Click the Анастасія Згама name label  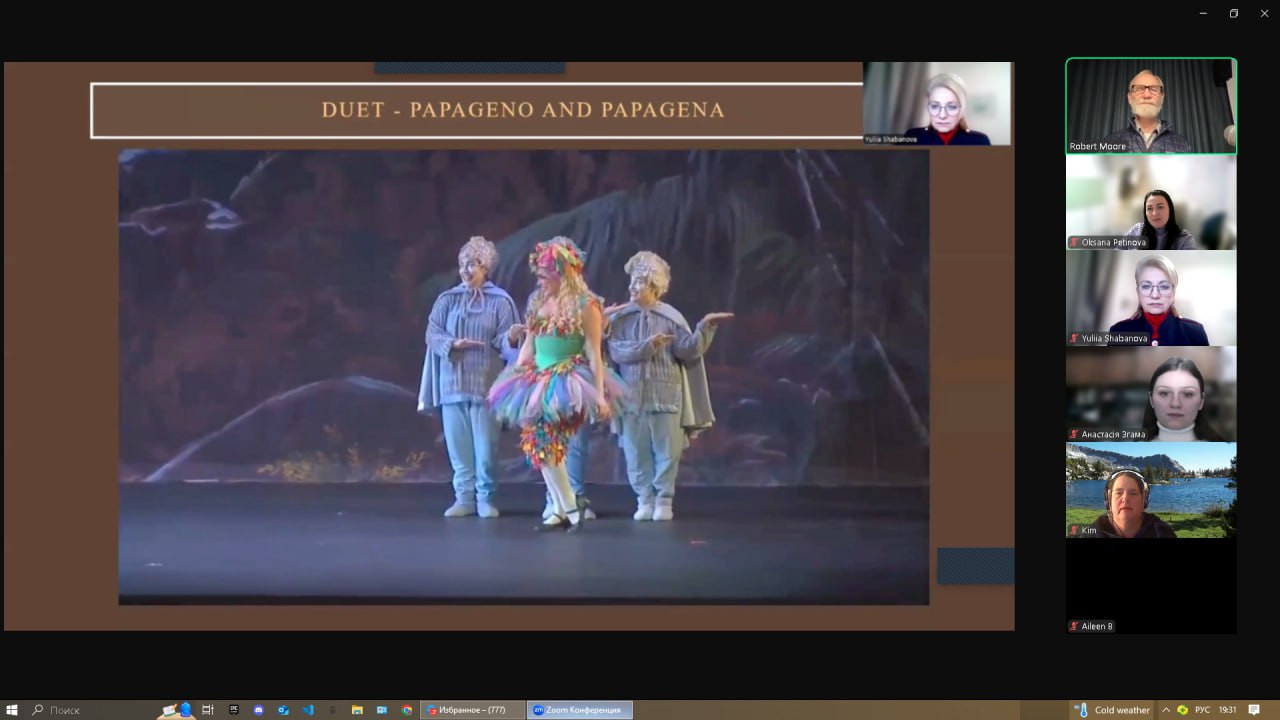[x=1113, y=435]
